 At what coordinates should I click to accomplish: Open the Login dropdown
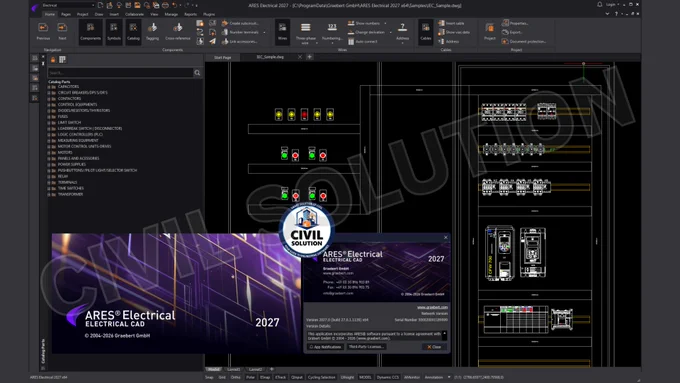[612, 4]
